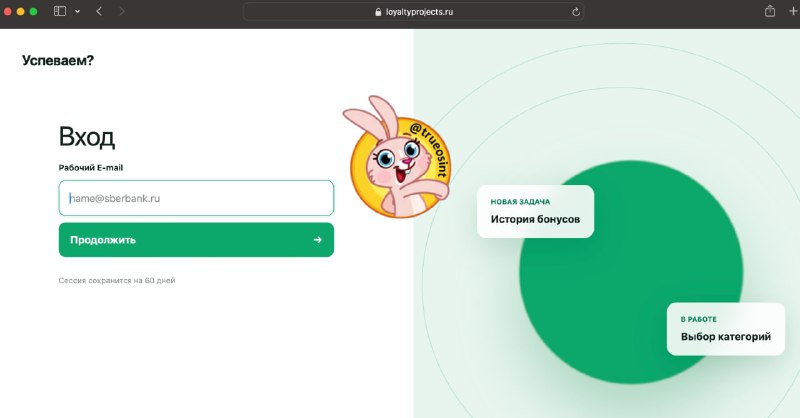Click the Сессия сохранится на 60 дней text
This screenshot has height=418, width=800.
click(117, 280)
